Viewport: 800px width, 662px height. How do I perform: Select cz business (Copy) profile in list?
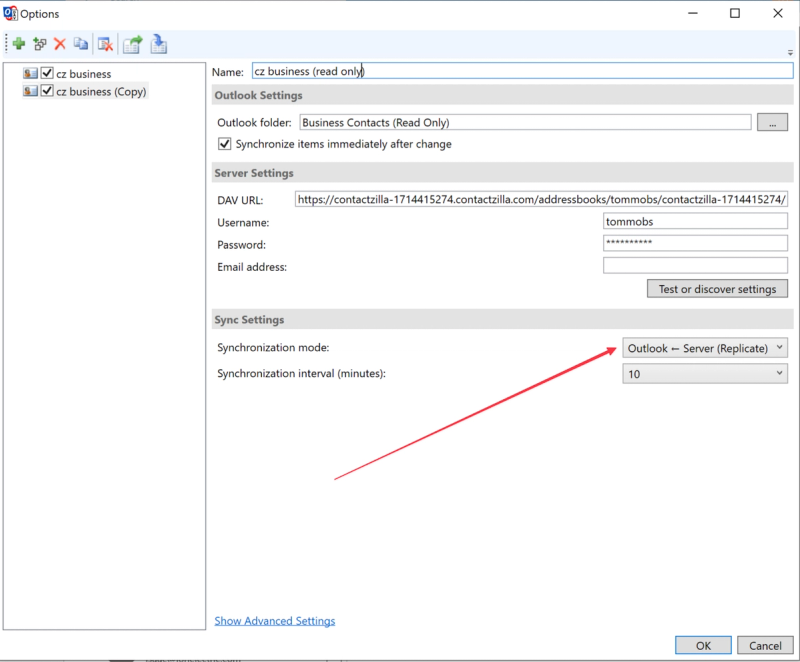point(101,91)
